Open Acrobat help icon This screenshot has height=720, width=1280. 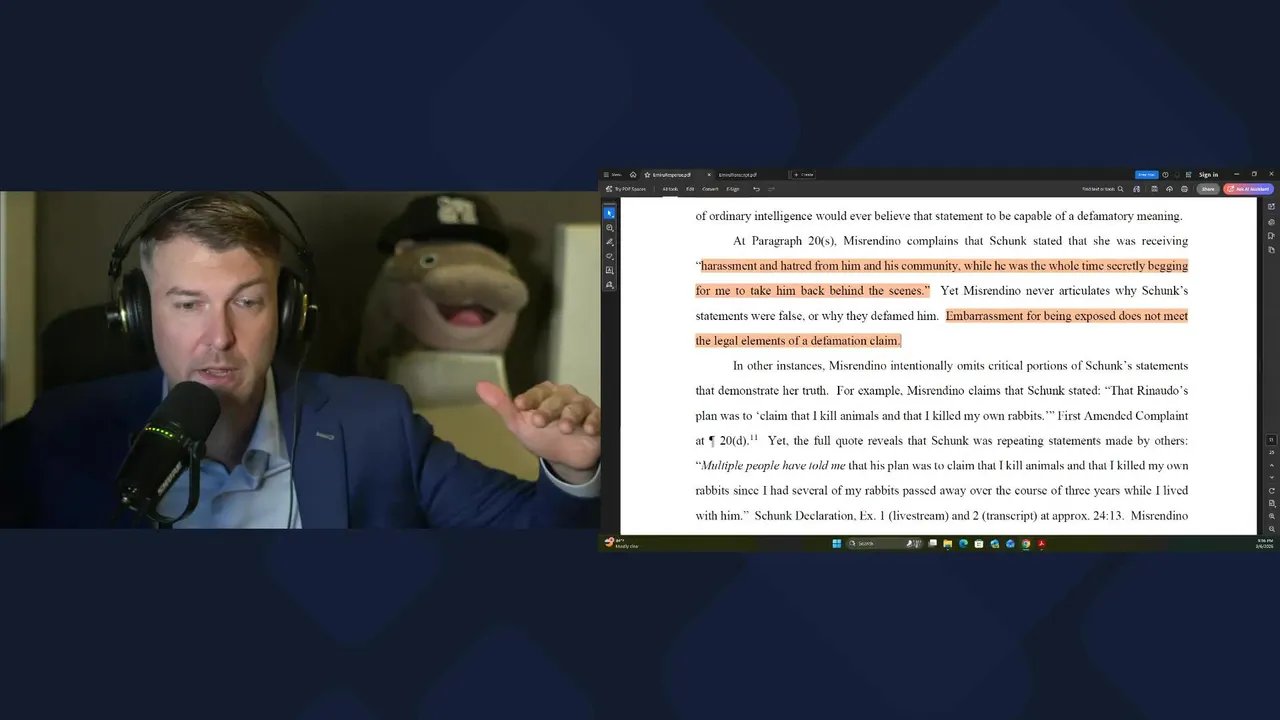click(x=1165, y=175)
